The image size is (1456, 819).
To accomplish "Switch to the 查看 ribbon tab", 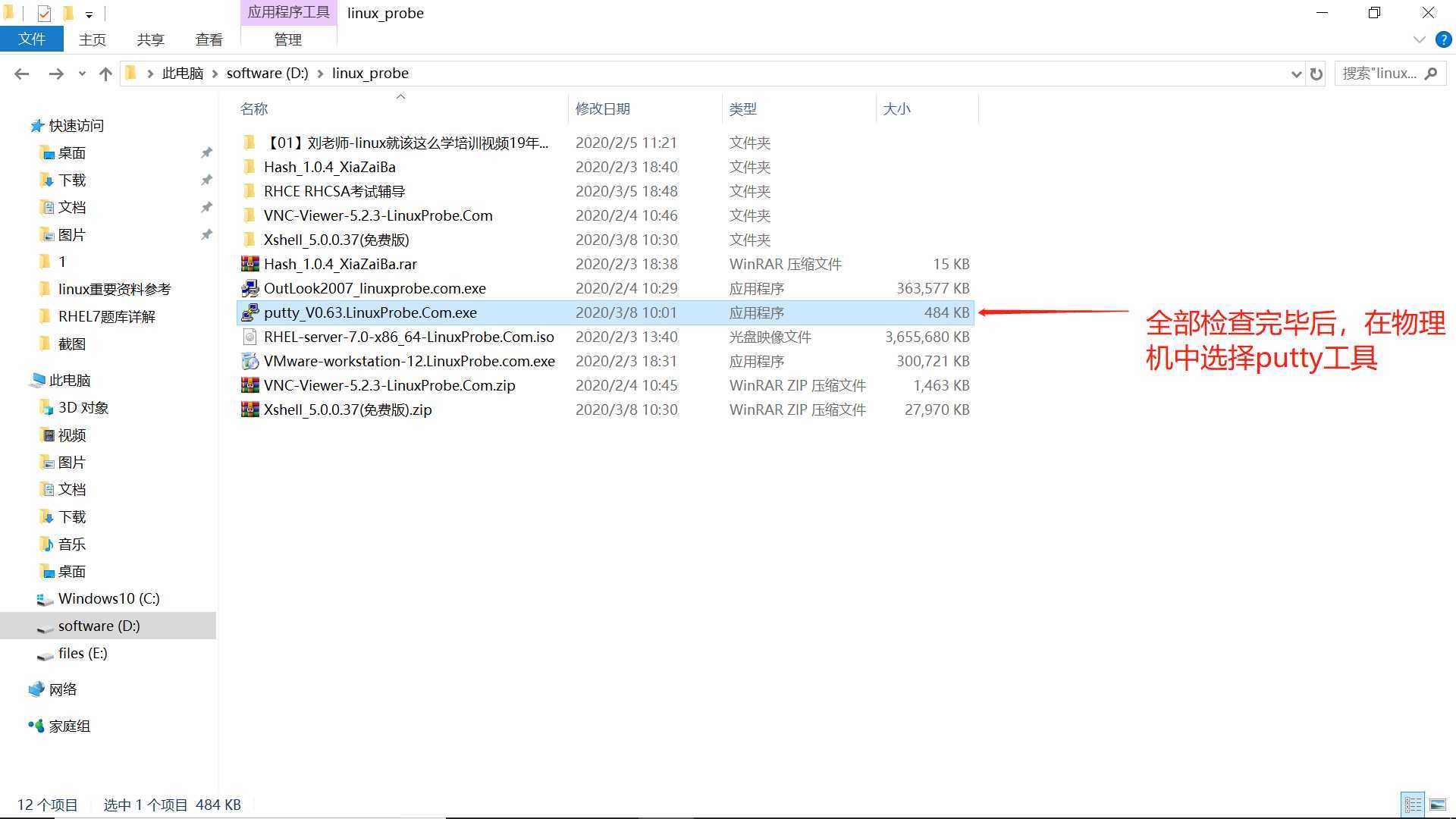I will point(209,39).
